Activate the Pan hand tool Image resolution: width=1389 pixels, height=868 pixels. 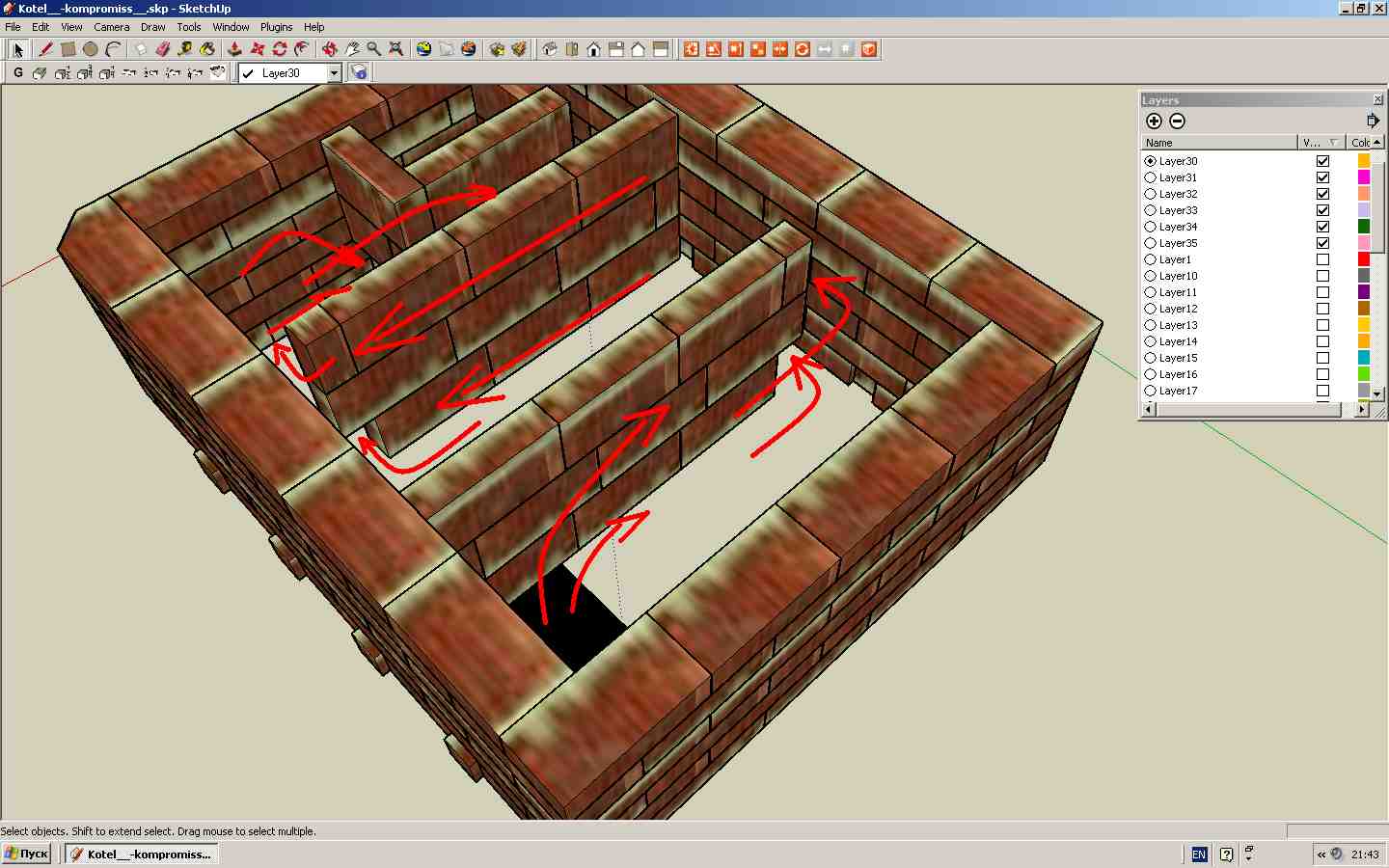point(352,49)
